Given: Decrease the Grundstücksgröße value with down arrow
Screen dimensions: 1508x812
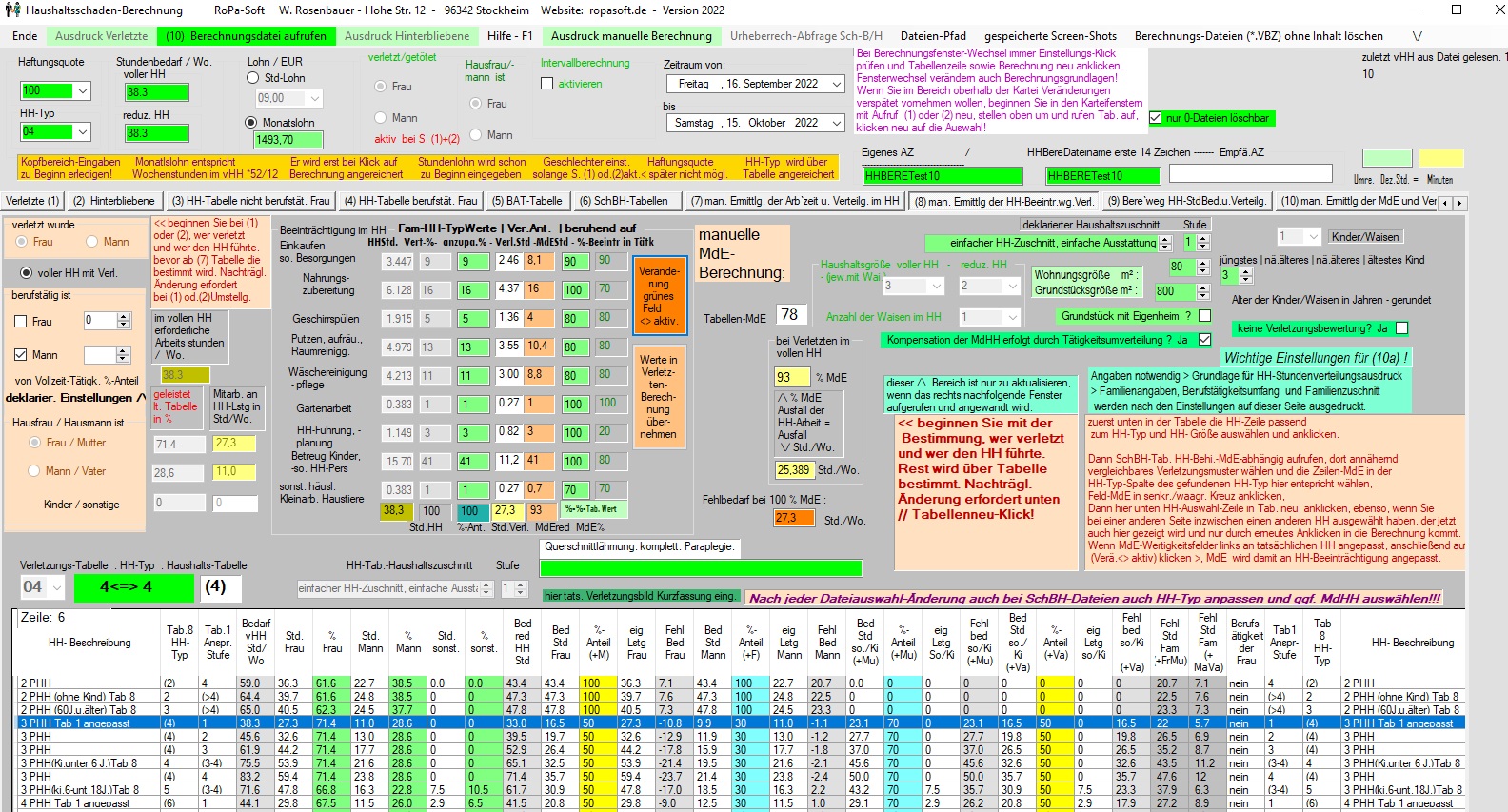Looking at the screenshot, I should (x=1202, y=296).
